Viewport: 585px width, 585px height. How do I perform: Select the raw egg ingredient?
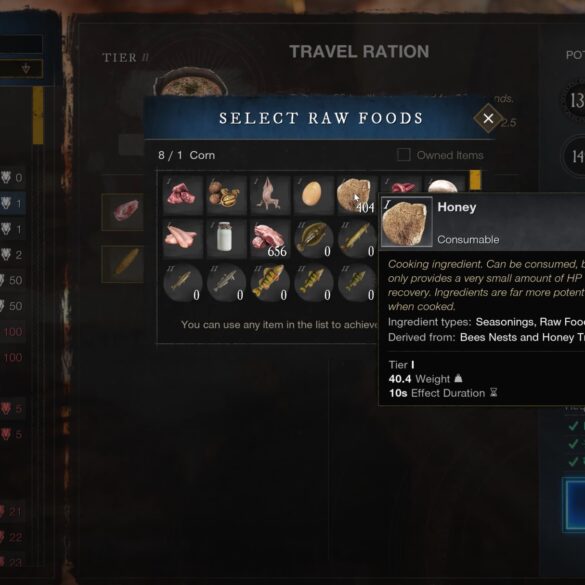312,195
